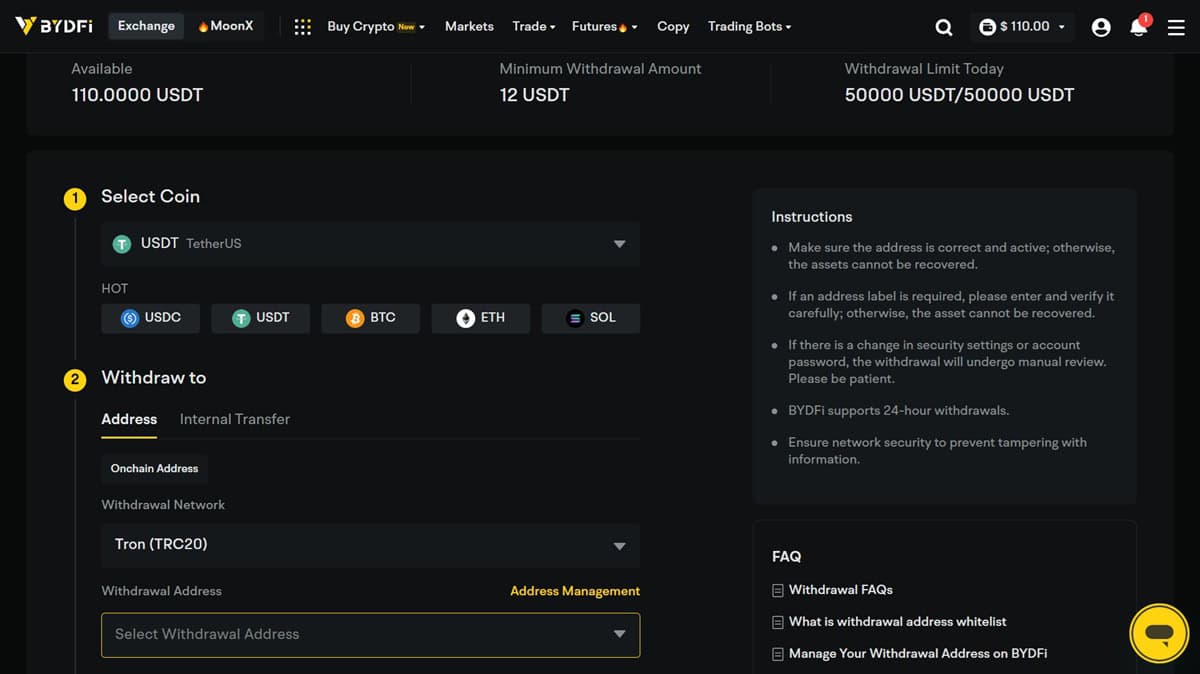The height and width of the screenshot is (674, 1200).
Task: Click the Withdrawal Network label
Action: click(x=163, y=505)
